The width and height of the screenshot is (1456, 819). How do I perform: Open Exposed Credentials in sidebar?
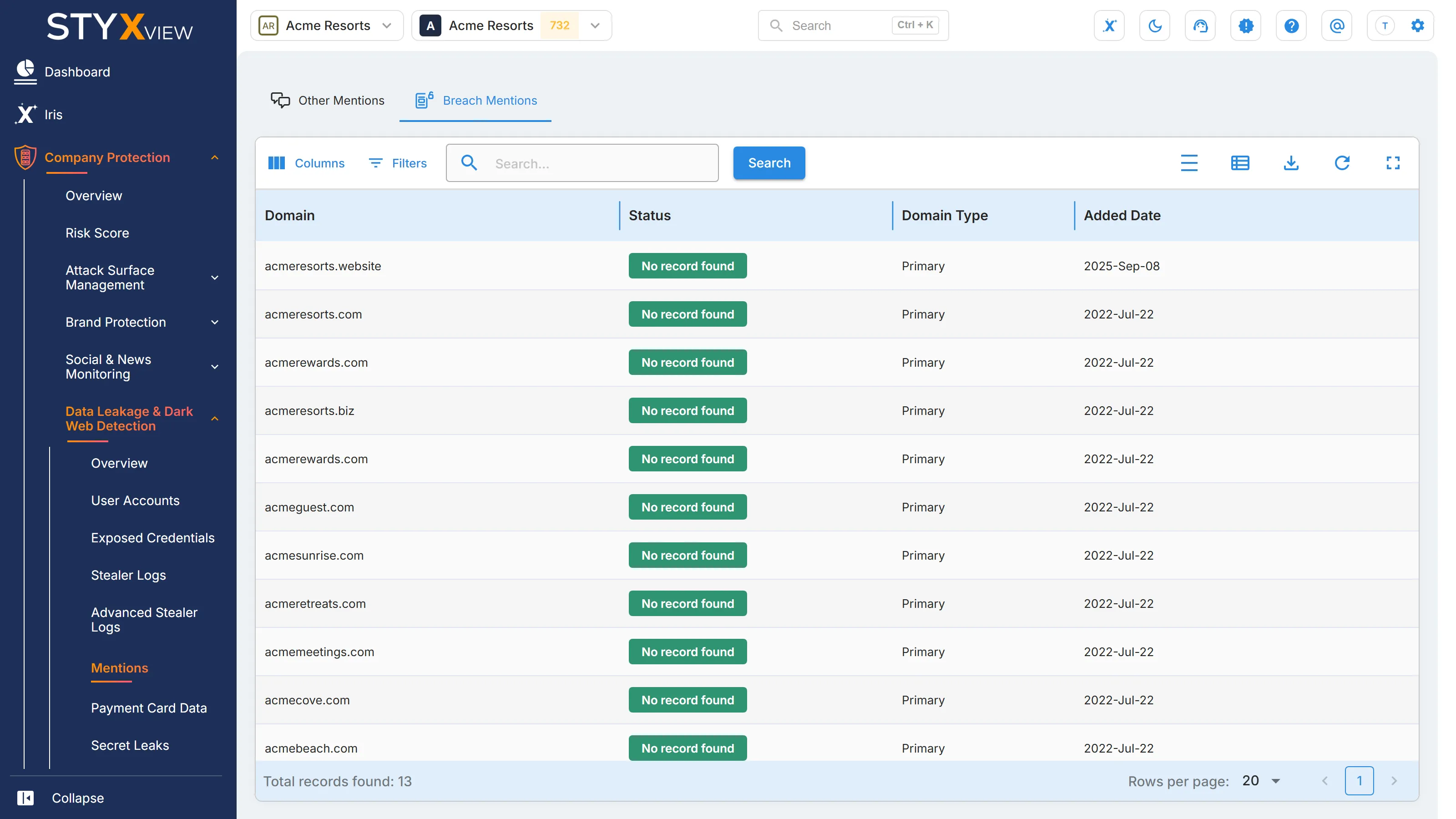(152, 537)
